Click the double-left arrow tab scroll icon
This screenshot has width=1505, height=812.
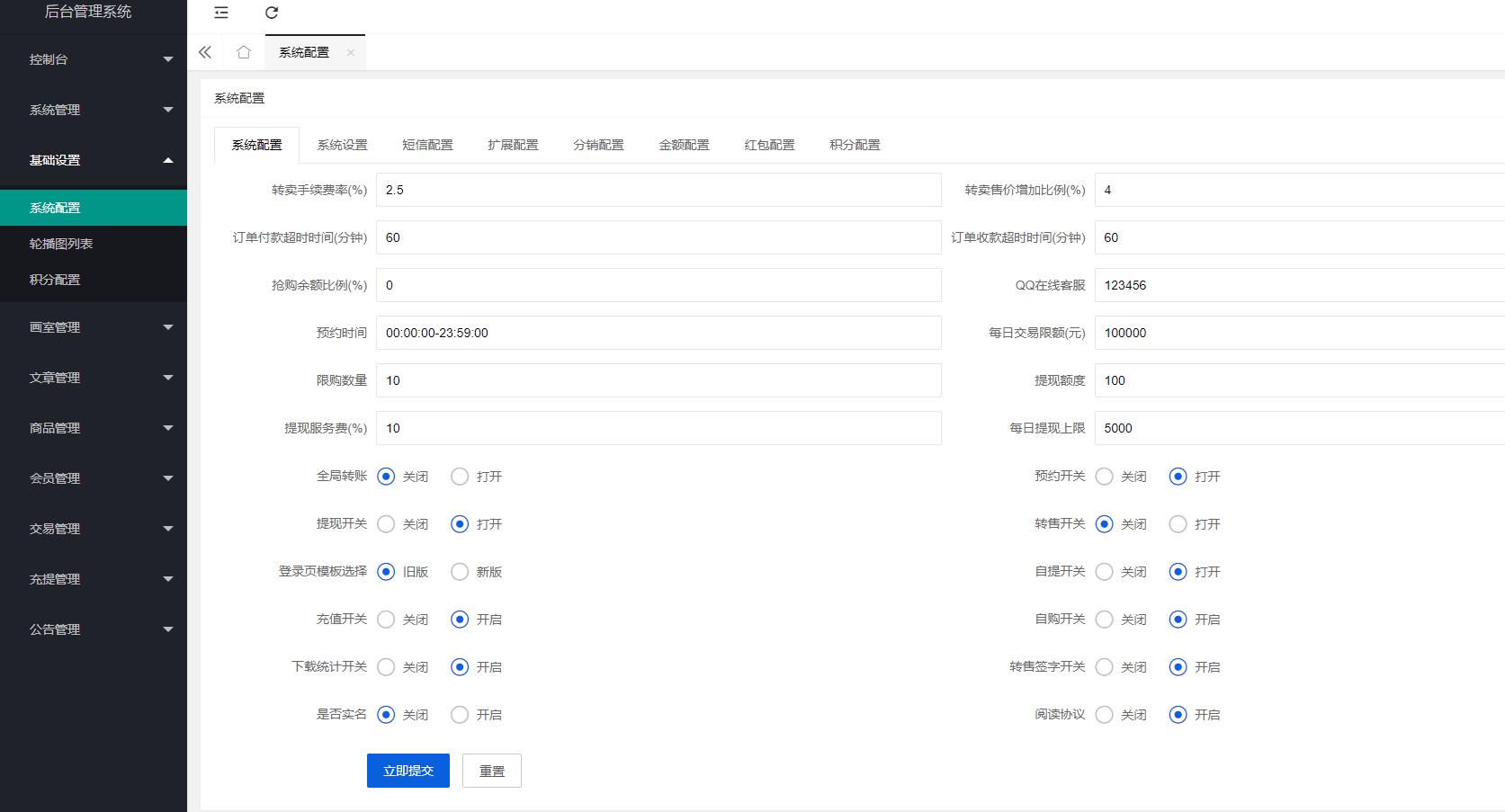tap(205, 52)
